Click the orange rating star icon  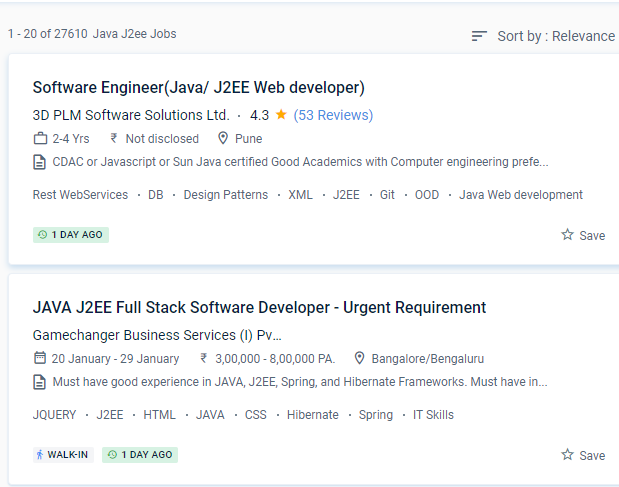281,115
